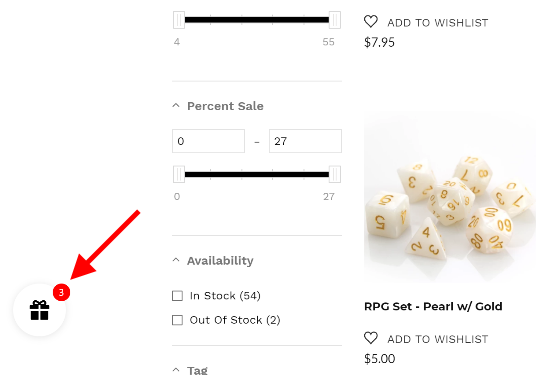Check the In Stock (54) checkbox
Viewport: 541px width, 375px height.
(177, 296)
